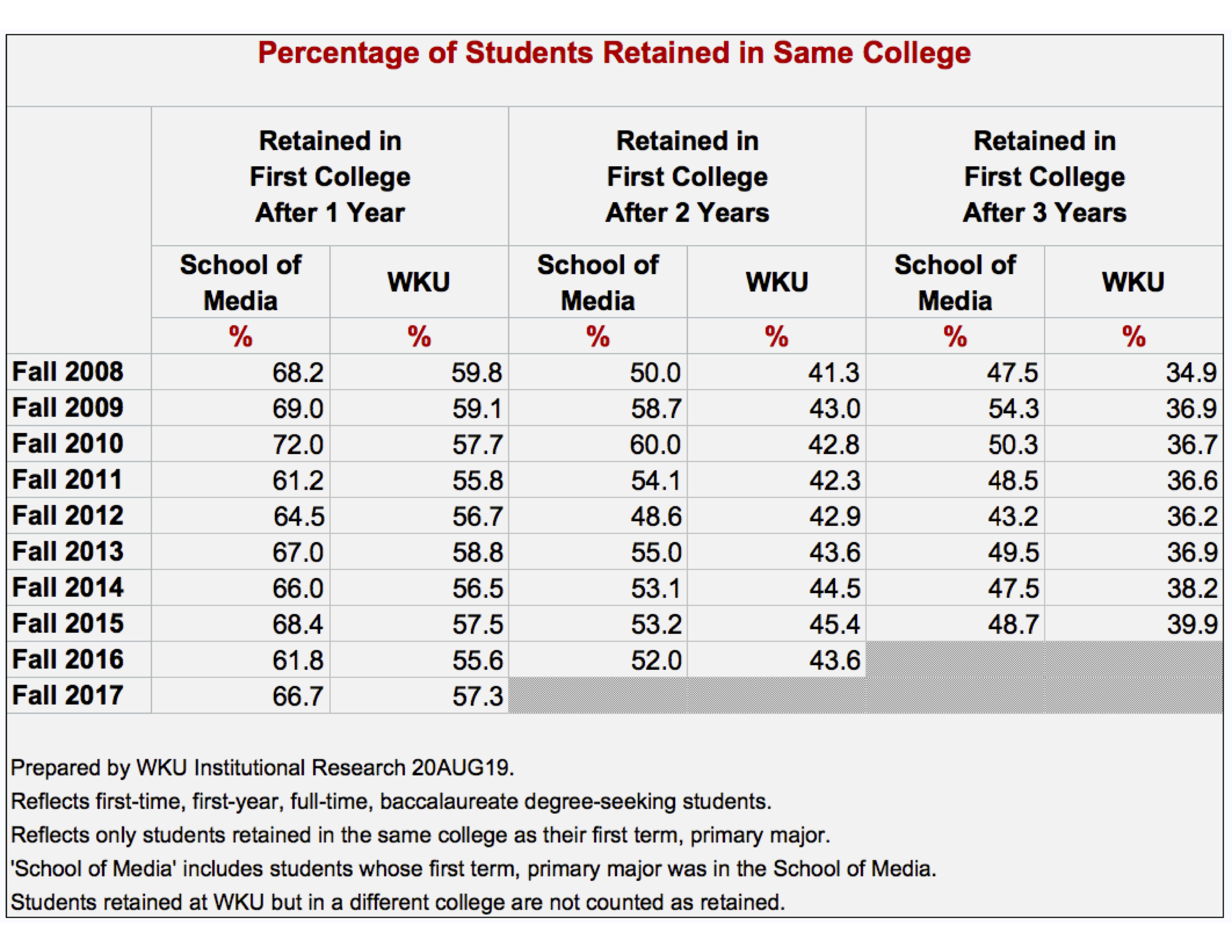Click the Fall 2013 row label
This screenshot has width=1232, height=952.
(x=68, y=552)
